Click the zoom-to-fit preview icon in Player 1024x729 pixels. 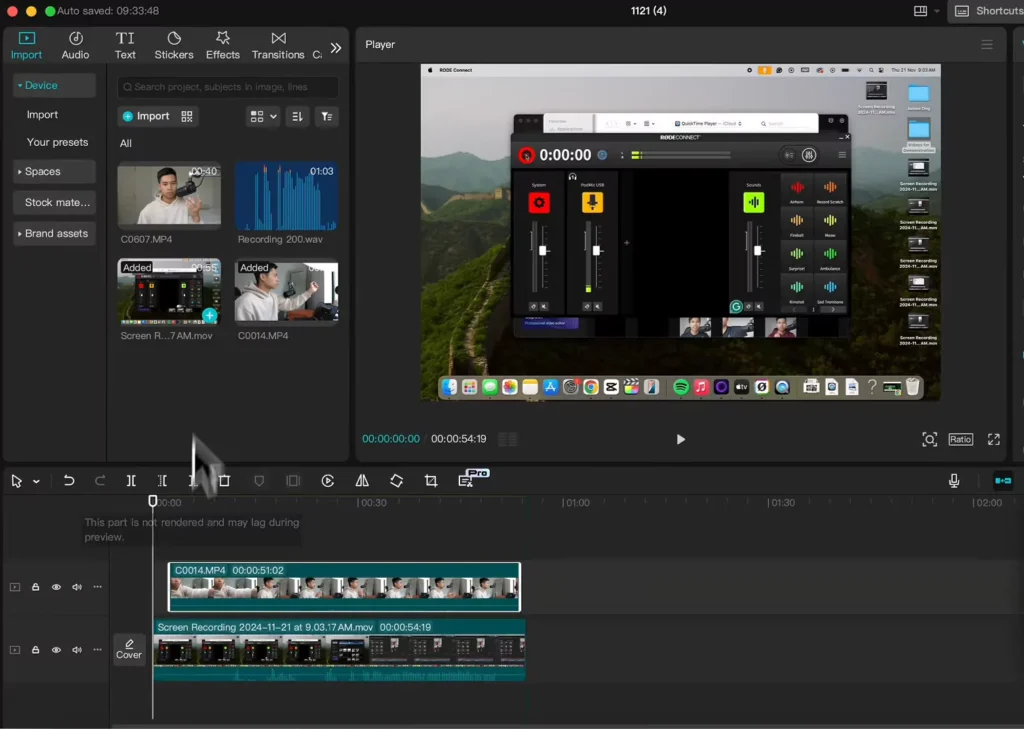point(929,439)
